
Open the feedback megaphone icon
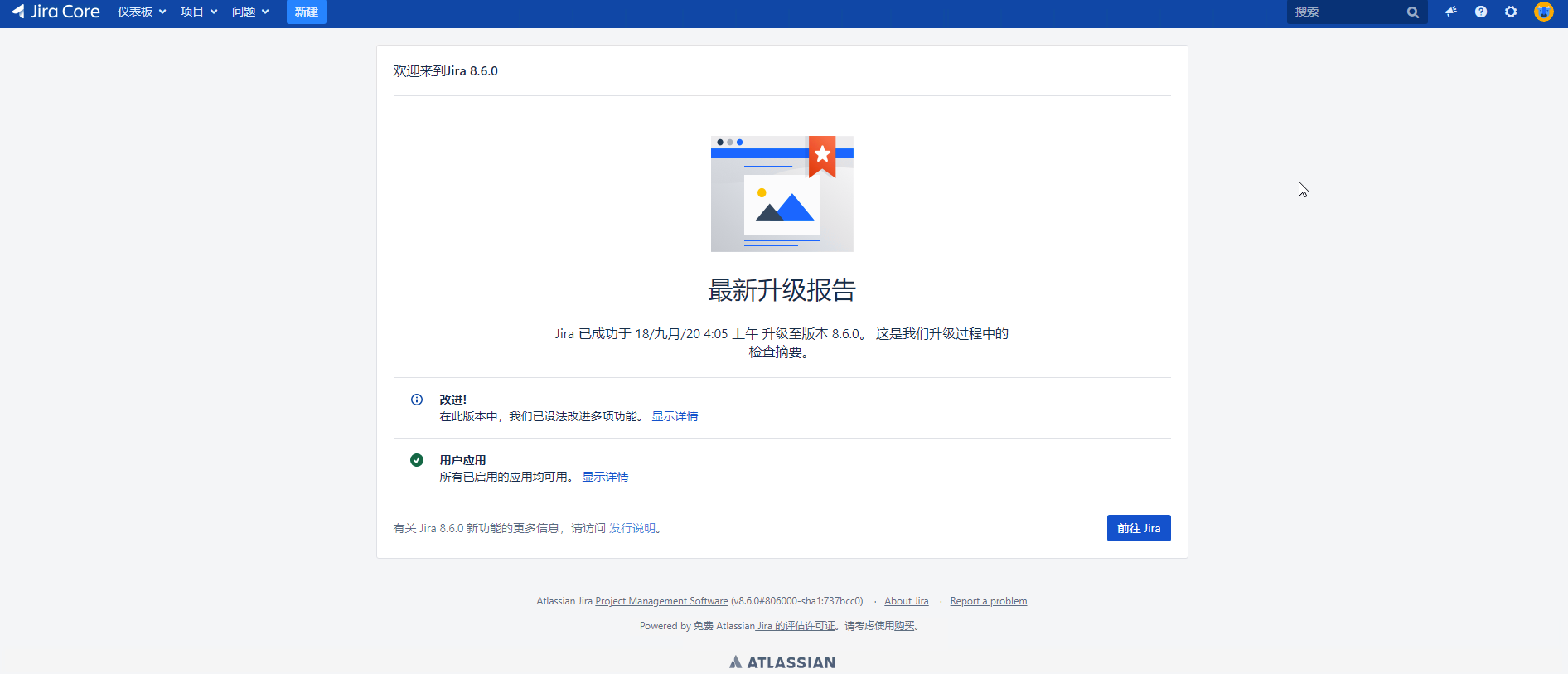pyautogui.click(x=1451, y=12)
